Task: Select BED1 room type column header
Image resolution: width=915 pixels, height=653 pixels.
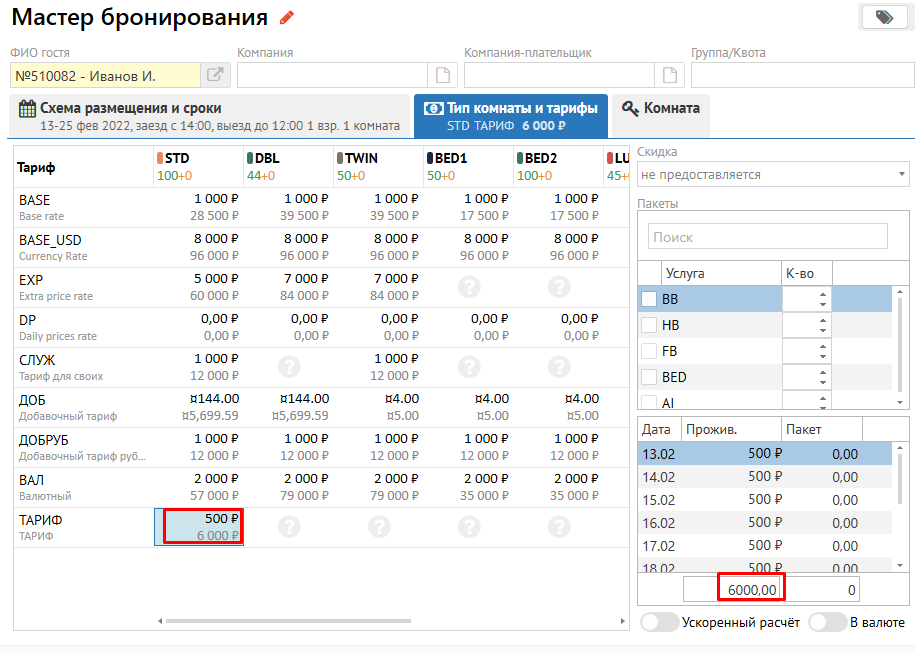Action: 468,167
